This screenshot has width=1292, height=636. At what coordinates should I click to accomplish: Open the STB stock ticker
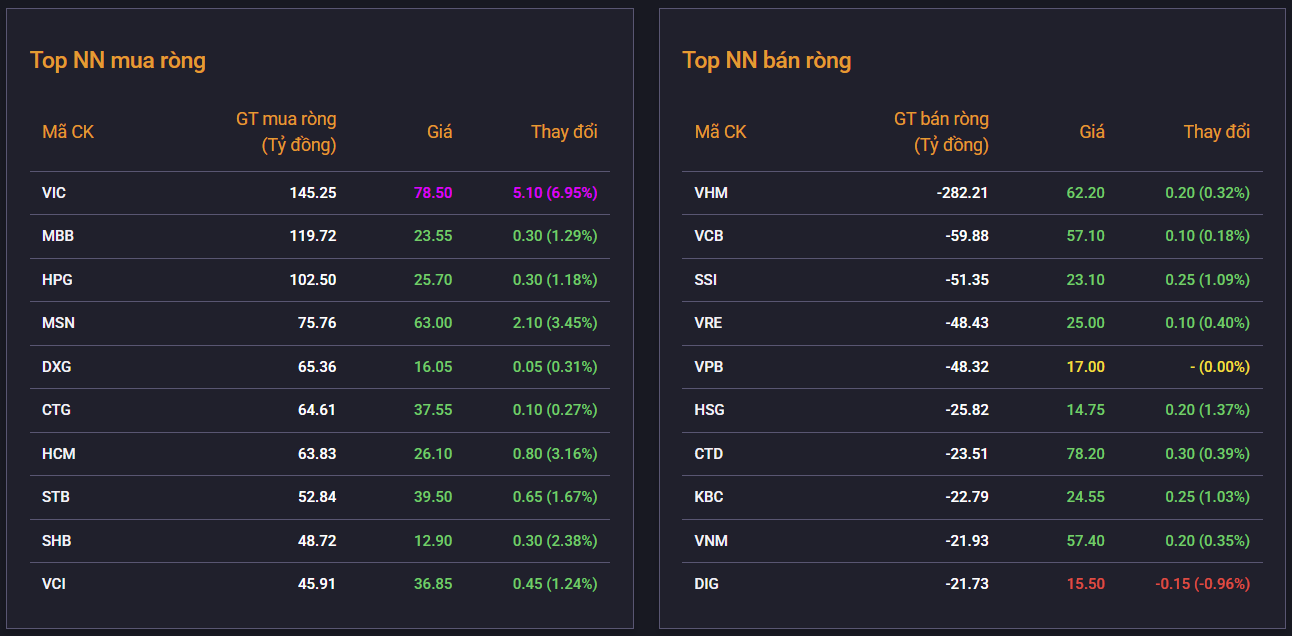point(56,497)
